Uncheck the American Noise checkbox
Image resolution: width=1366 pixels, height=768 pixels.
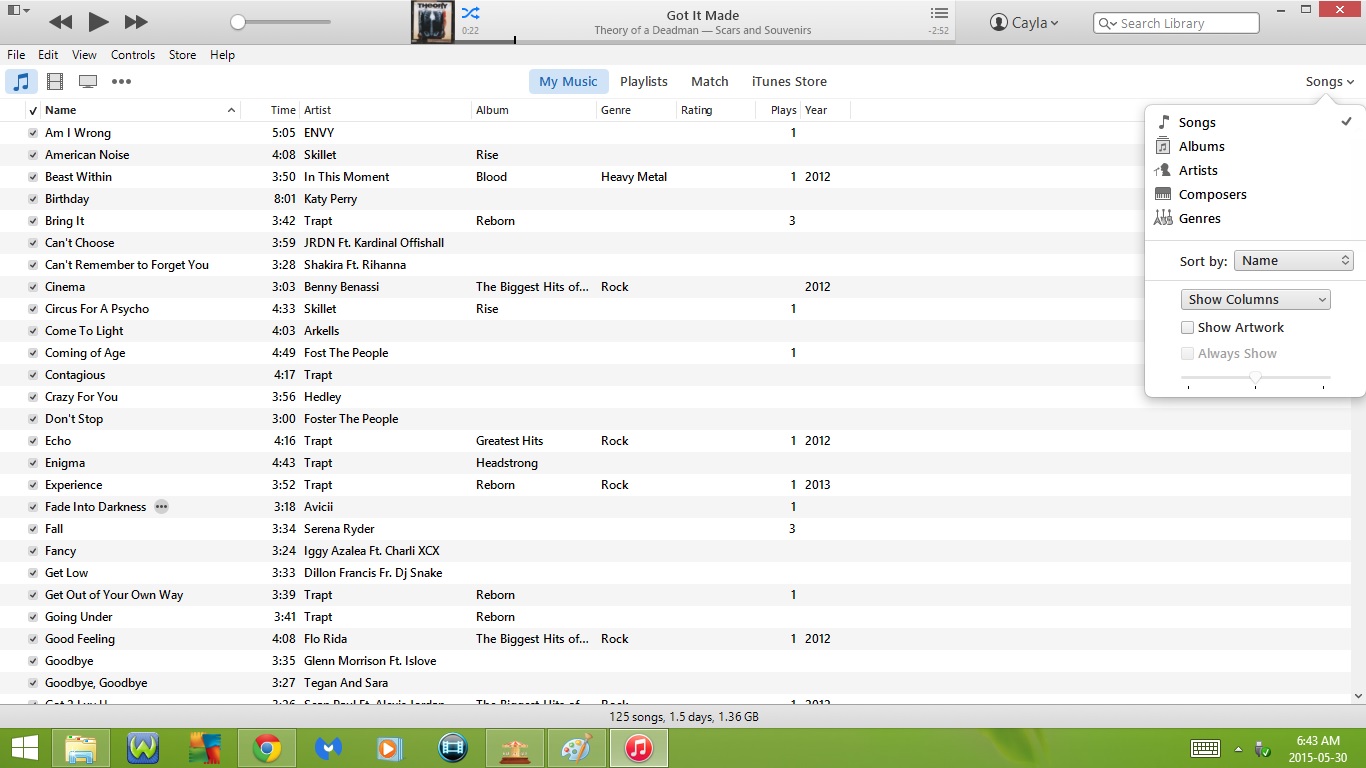click(33, 155)
